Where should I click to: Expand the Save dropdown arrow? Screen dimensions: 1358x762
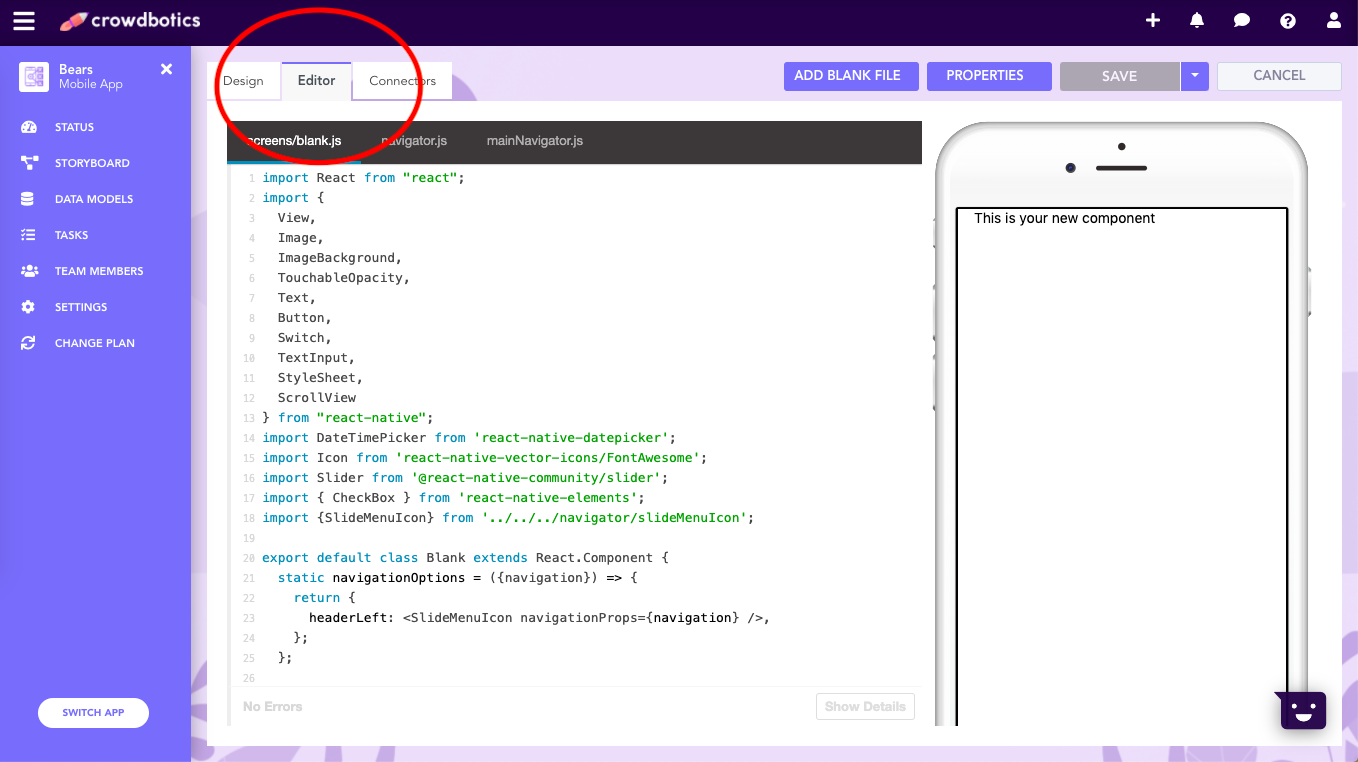pos(1195,76)
